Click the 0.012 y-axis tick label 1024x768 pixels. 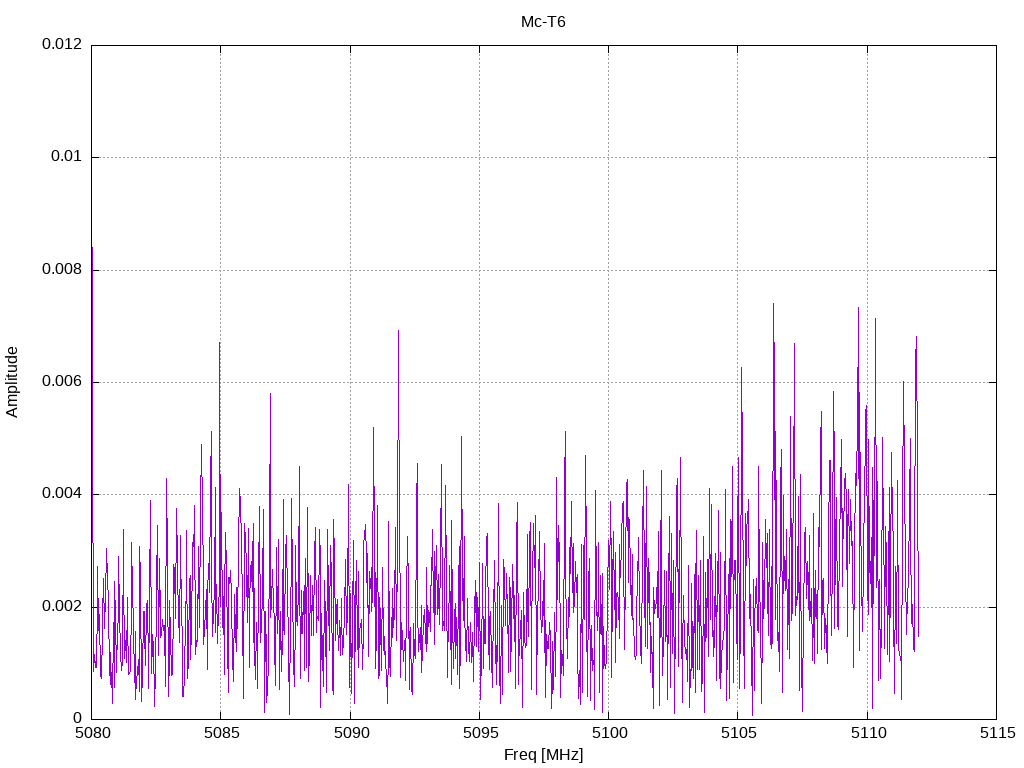(62, 44)
